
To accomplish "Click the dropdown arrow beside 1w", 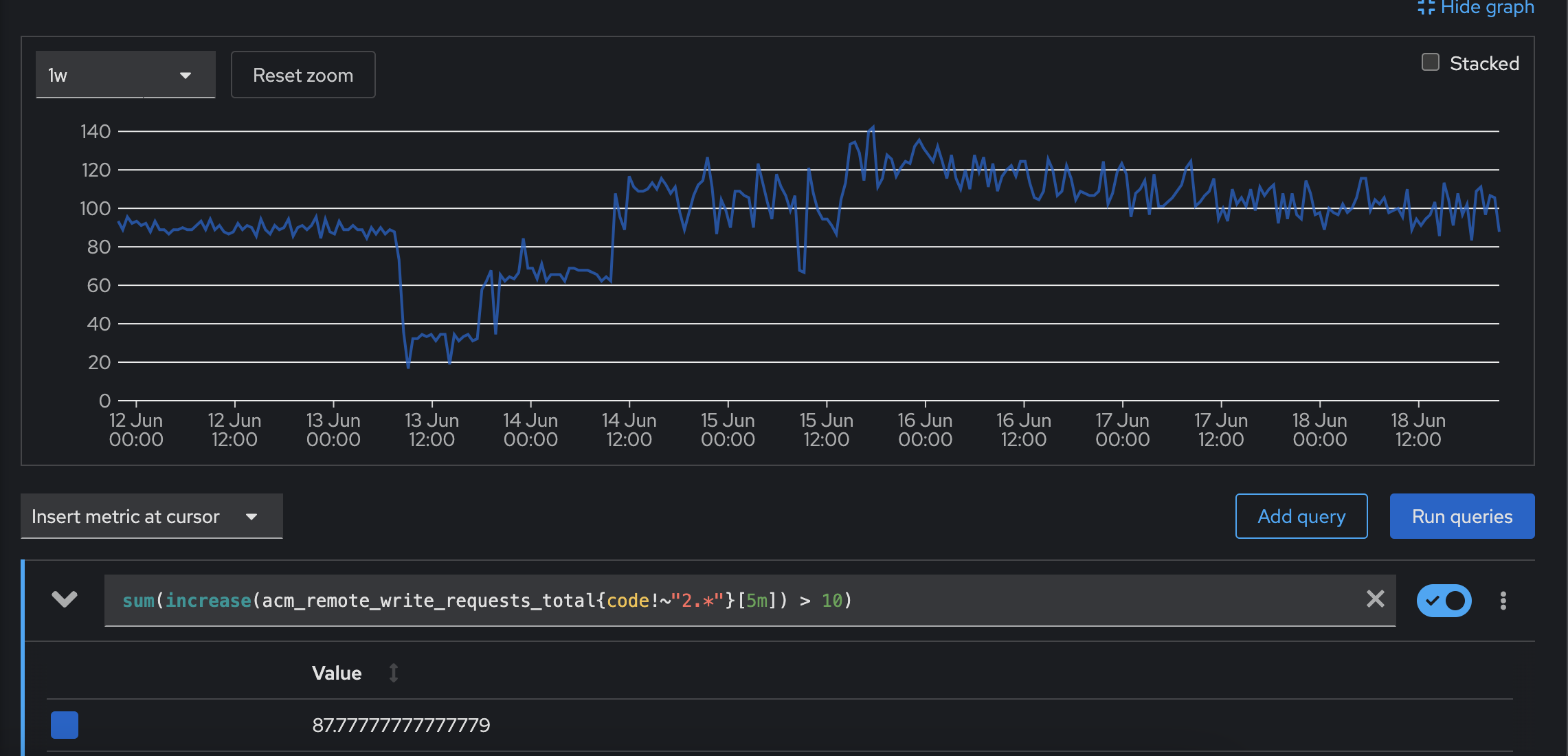I will (x=186, y=75).
